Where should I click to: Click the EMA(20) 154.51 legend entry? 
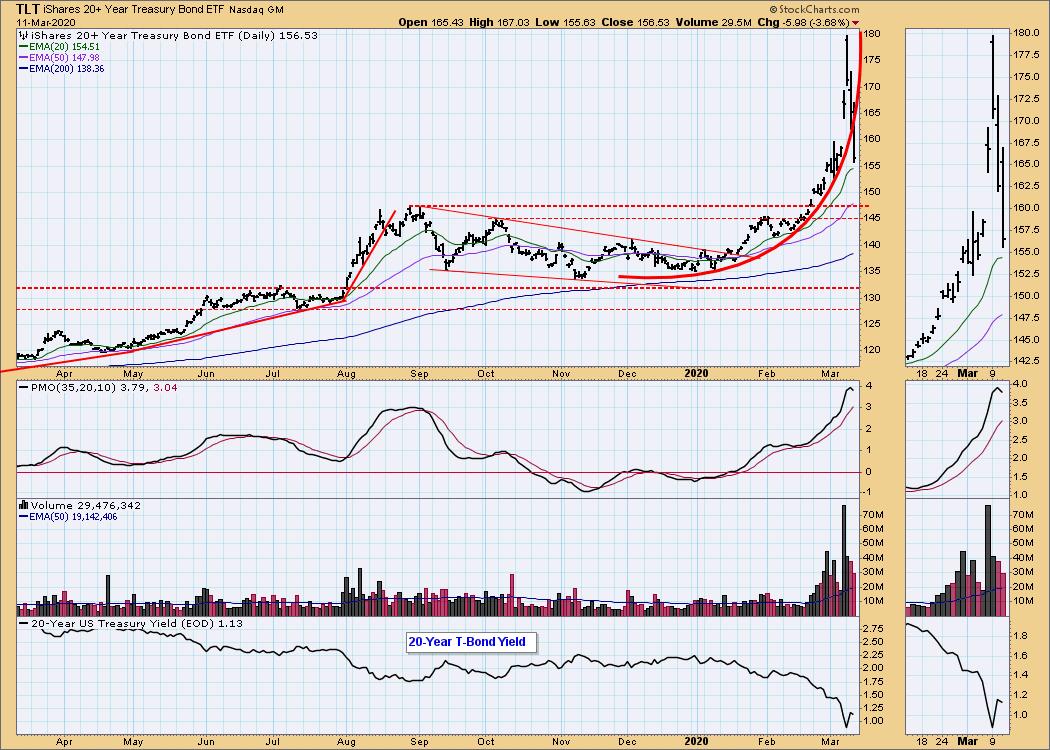[60, 47]
